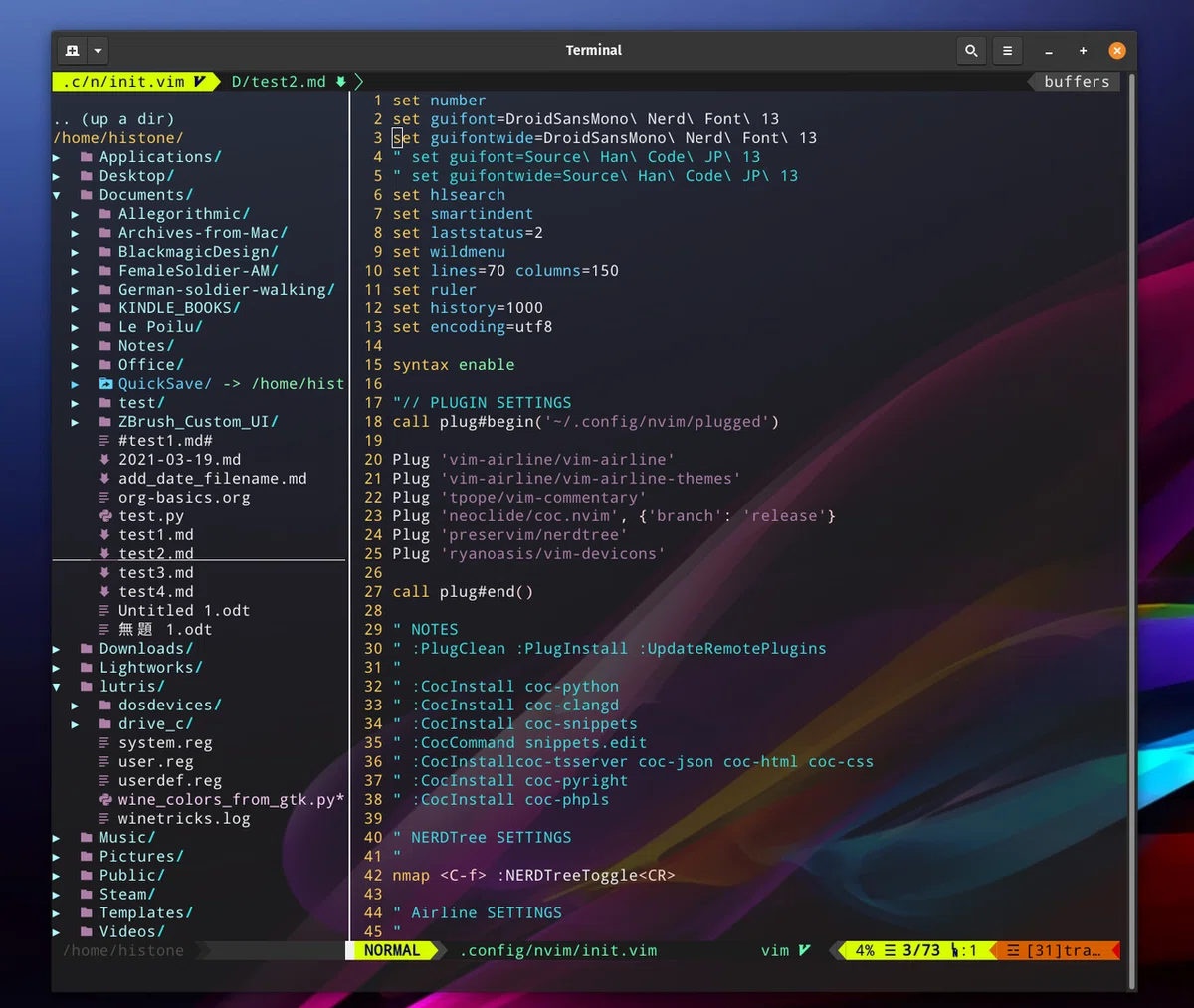1194x1008 pixels.
Task: Select the '.. (up a dir)' entry
Action: click(114, 119)
